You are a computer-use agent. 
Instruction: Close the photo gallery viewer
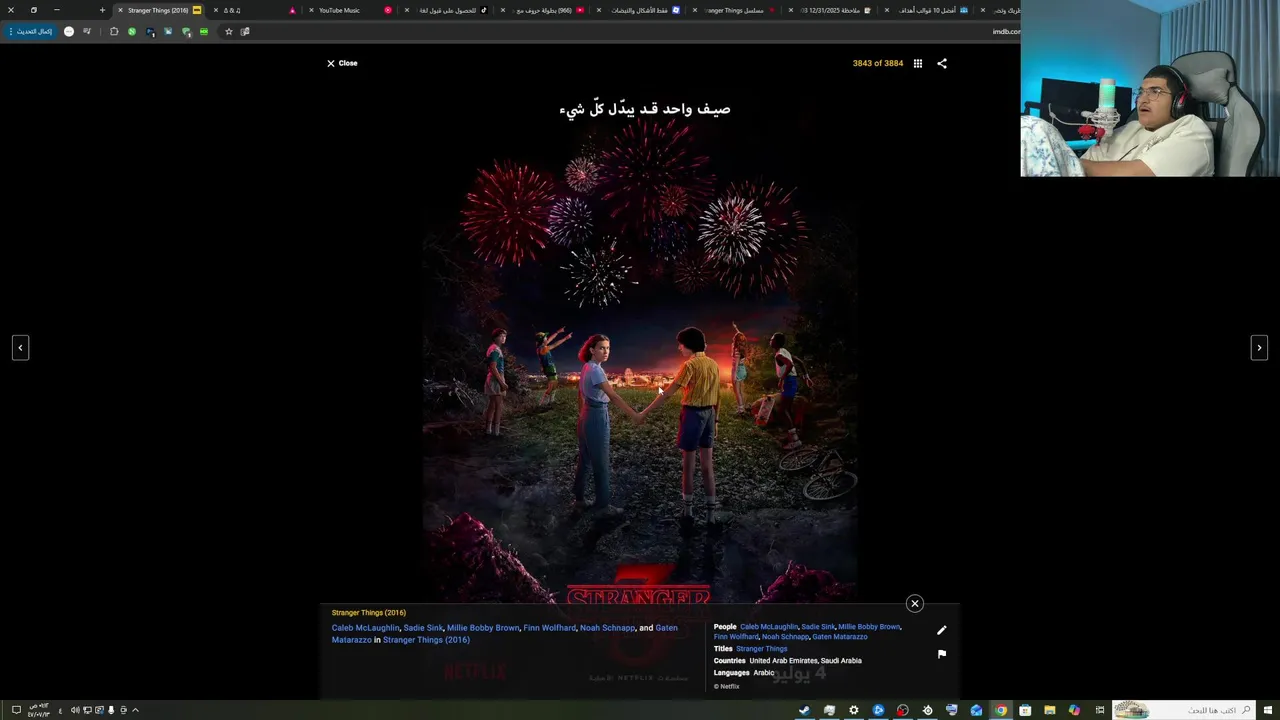click(342, 63)
